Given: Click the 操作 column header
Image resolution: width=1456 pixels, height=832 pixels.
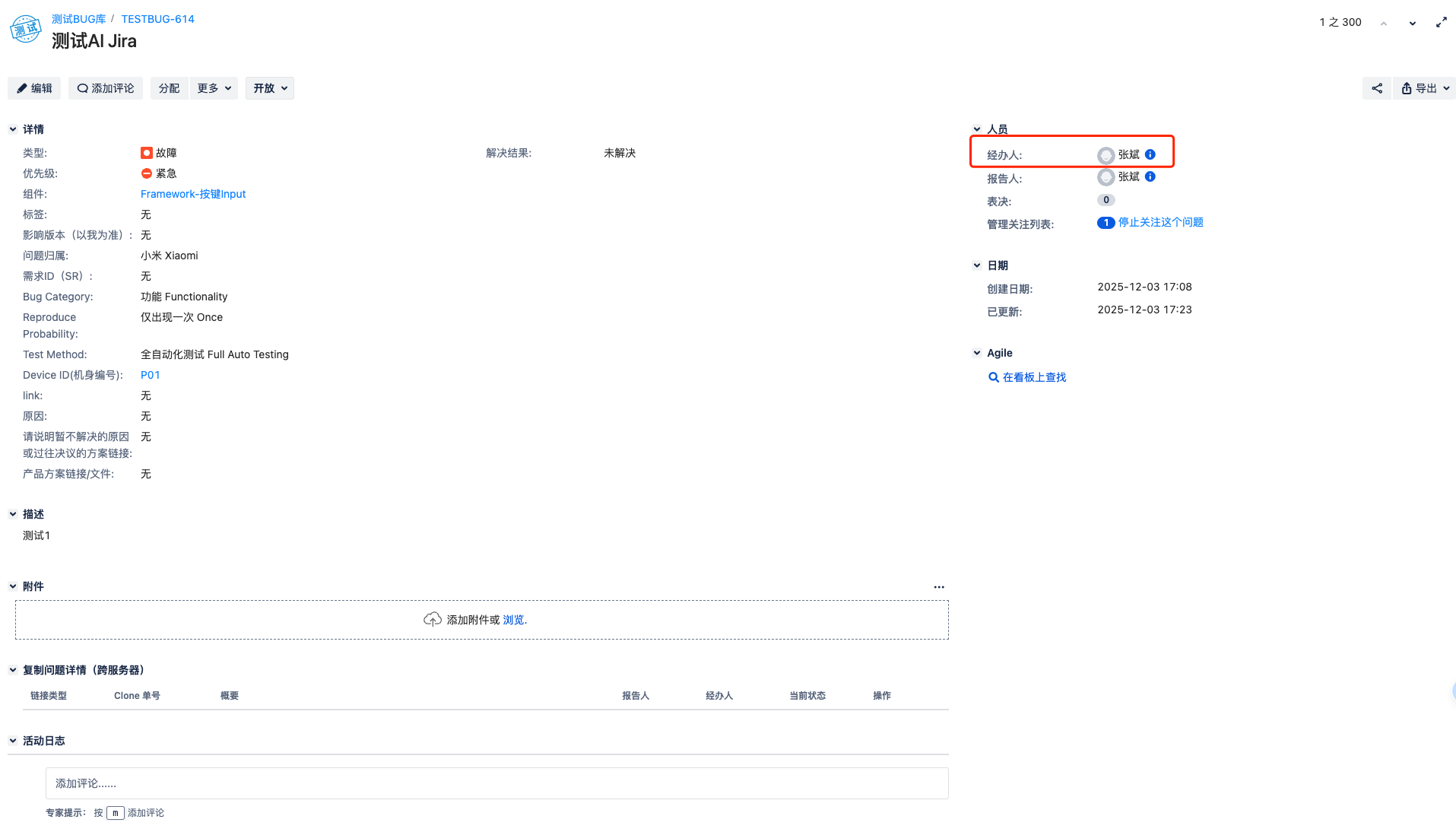Looking at the screenshot, I should coord(882,696).
